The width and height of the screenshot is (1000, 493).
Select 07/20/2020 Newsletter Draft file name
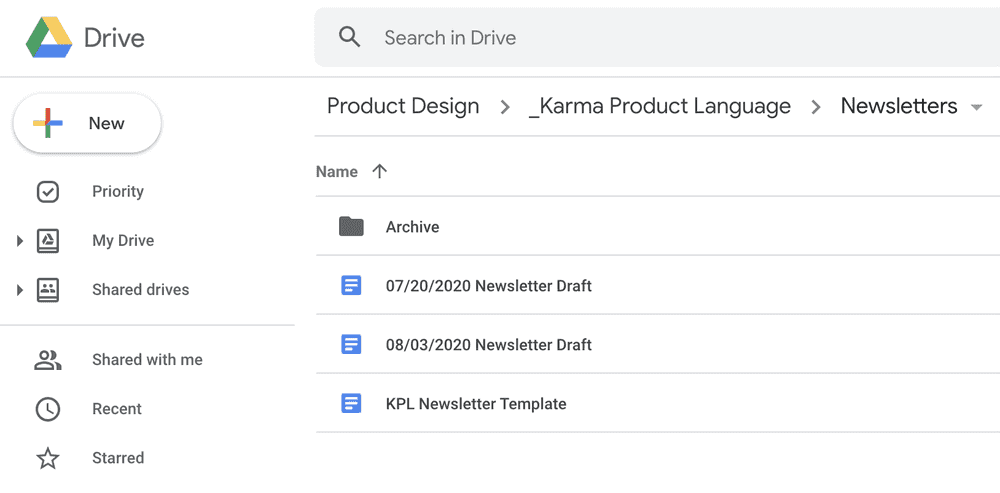[x=489, y=286]
